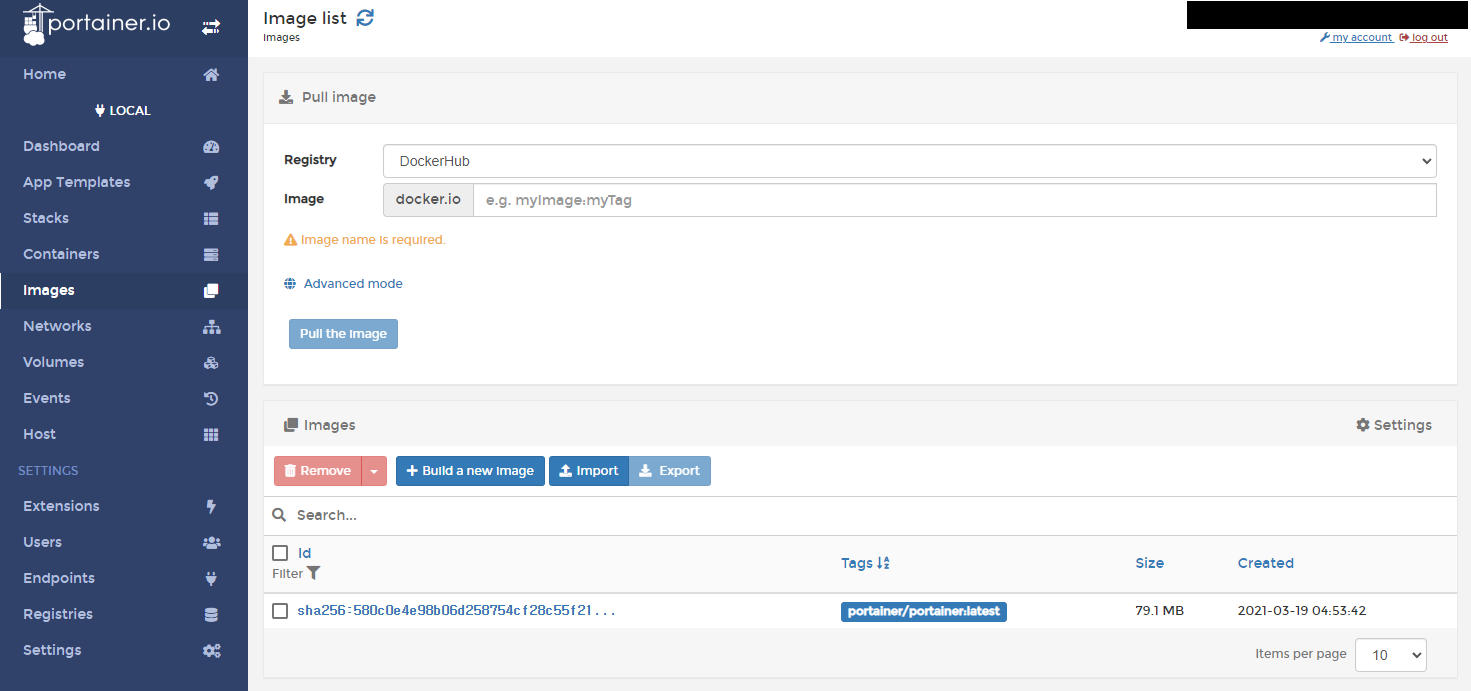Click the wrench icon by my account
Screen dimensions: 1471x691
tap(1325, 37)
